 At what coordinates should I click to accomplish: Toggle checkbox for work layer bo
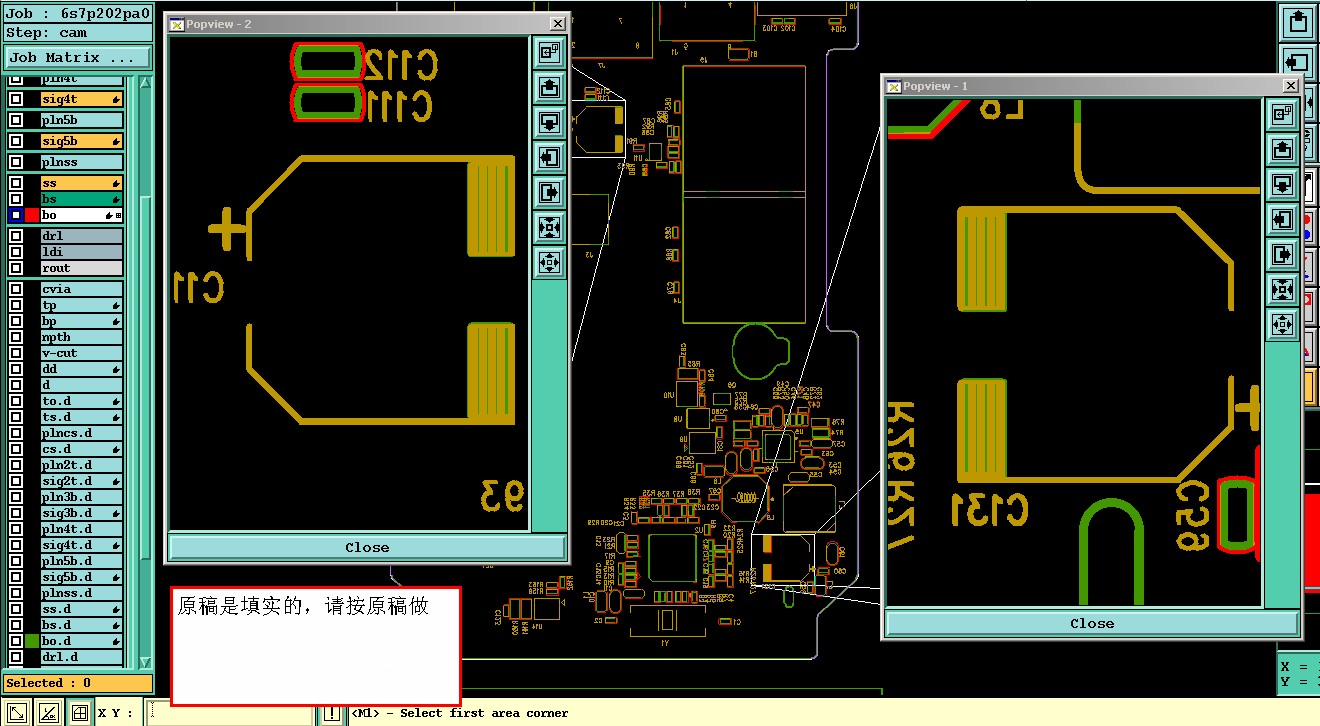(x=16, y=215)
